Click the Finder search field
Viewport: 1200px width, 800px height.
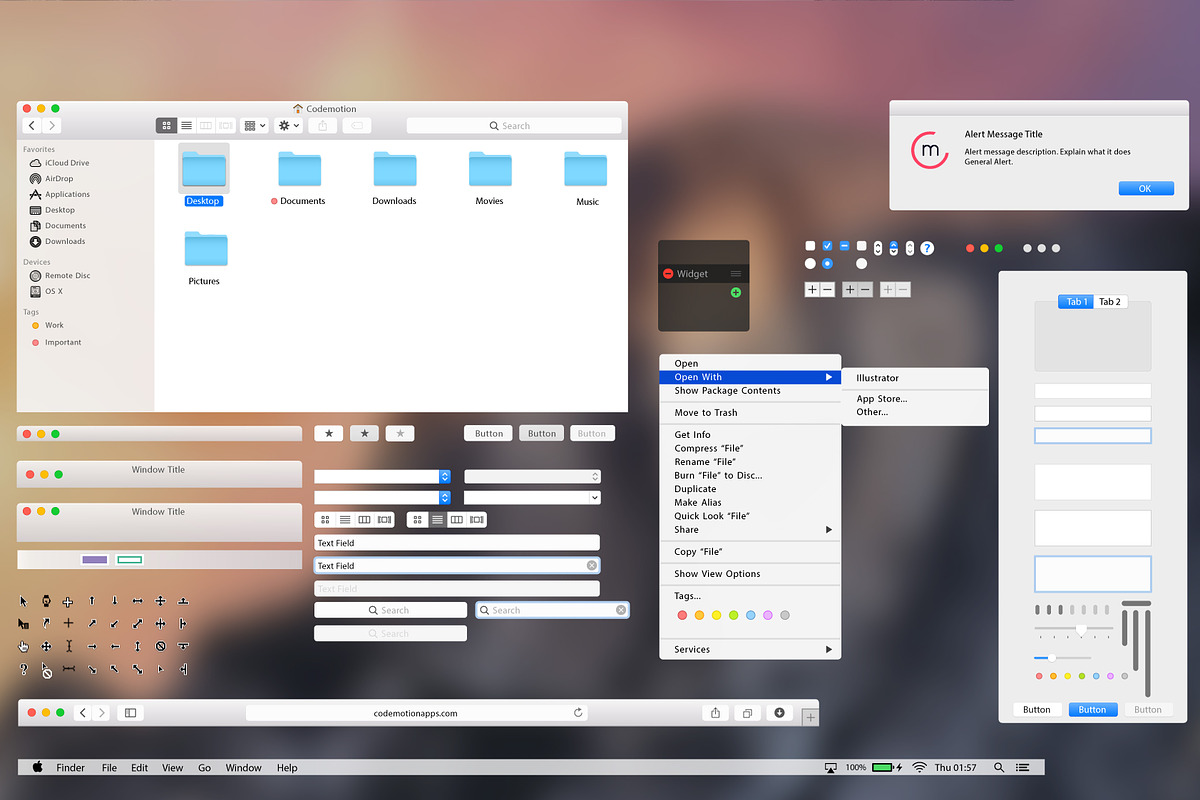[x=514, y=126]
